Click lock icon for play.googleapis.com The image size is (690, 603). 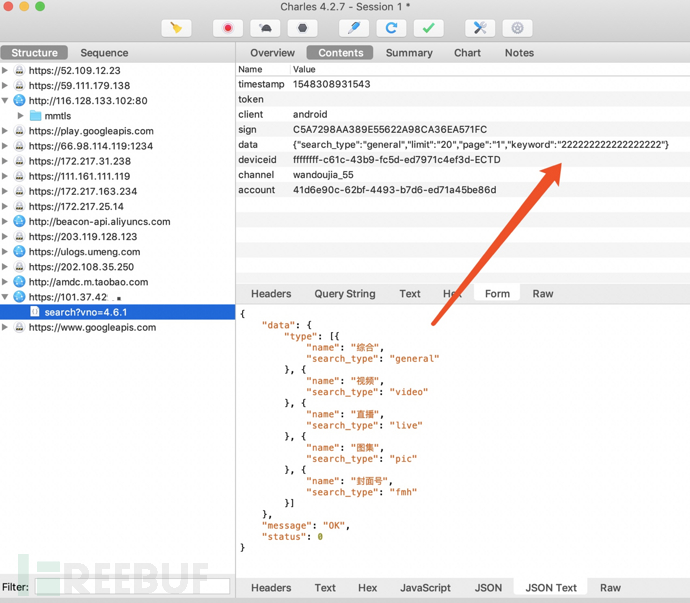tap(19, 131)
